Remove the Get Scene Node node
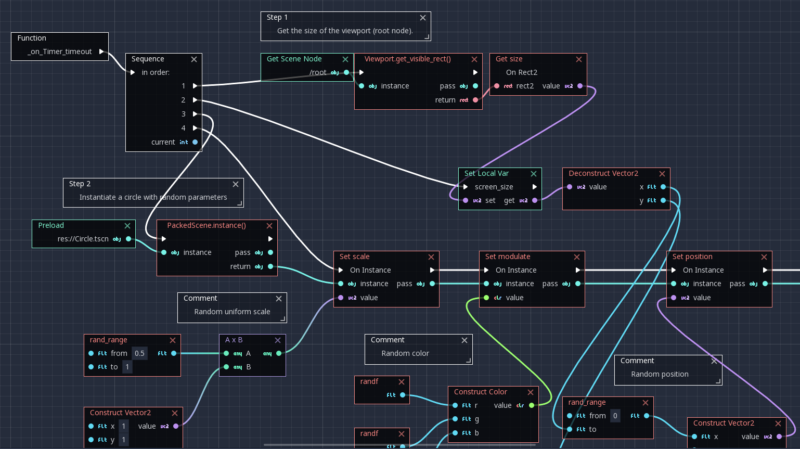Viewport: 800px width, 449px height. click(x=345, y=59)
